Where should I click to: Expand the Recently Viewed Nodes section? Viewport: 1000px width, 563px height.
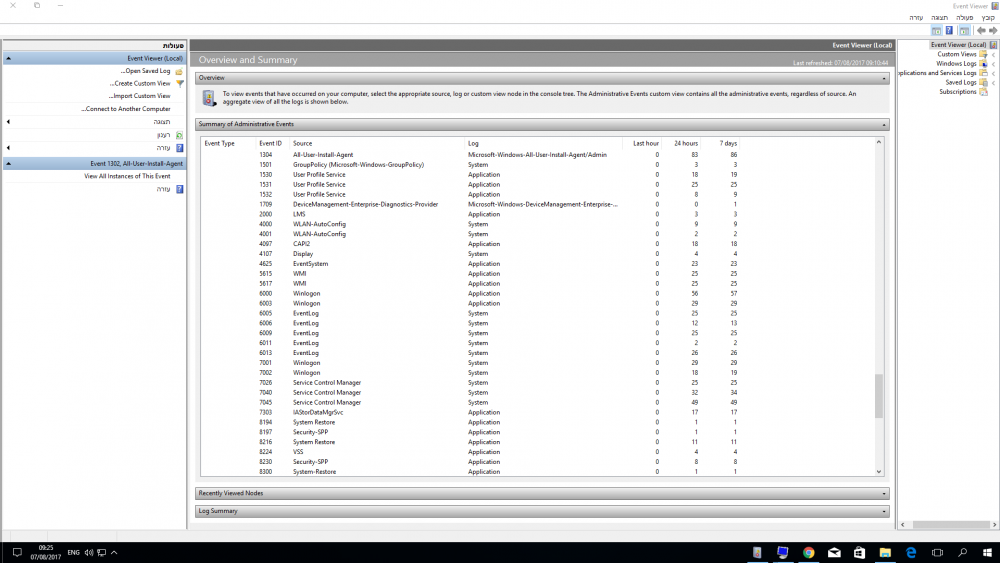[x=884, y=494]
